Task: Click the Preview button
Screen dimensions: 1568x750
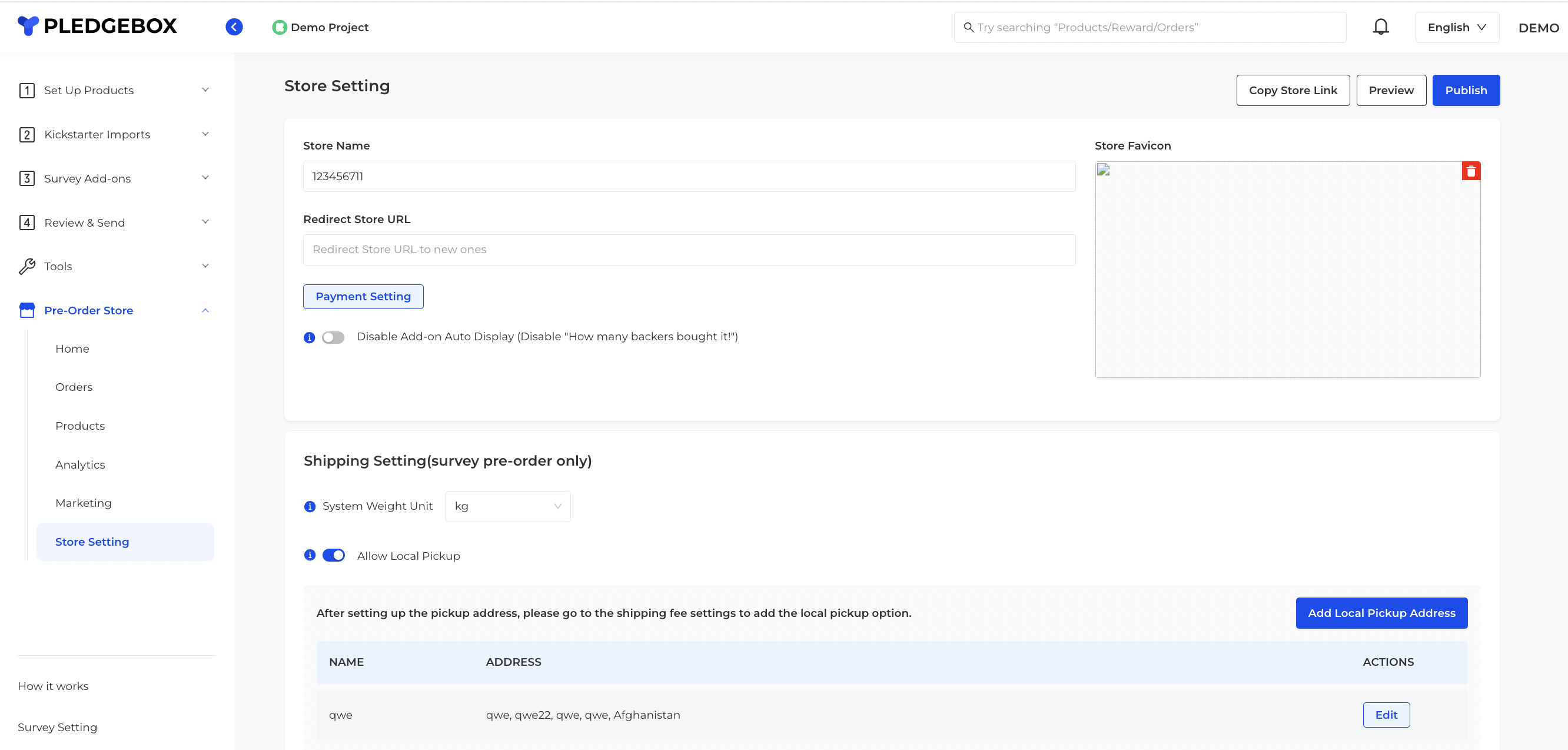Action: point(1391,91)
